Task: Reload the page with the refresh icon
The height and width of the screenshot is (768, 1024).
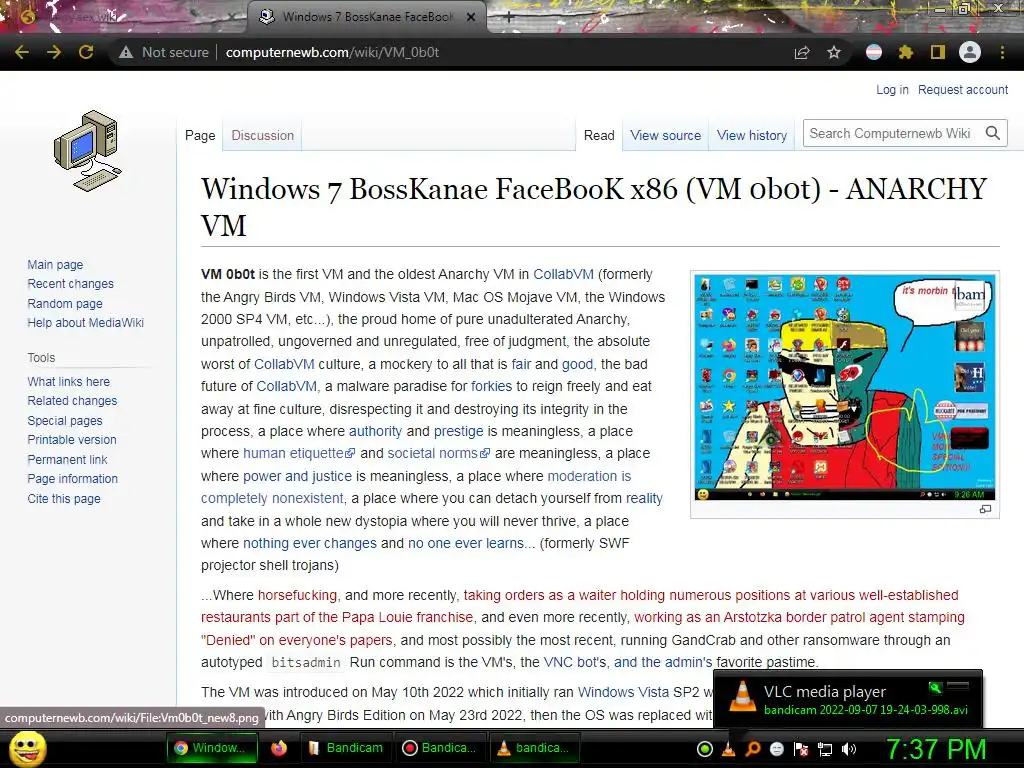Action: 86,52
